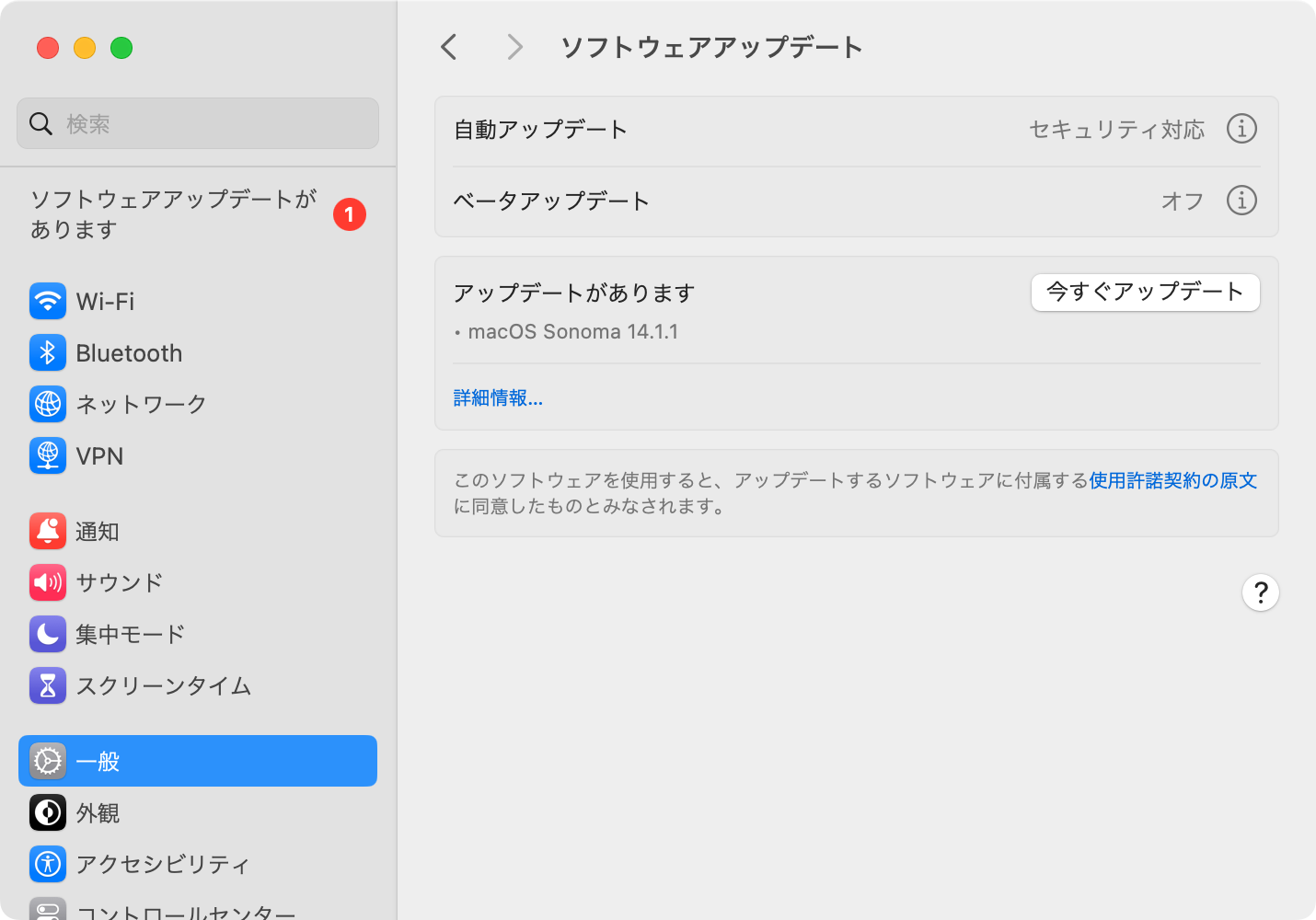The image size is (1316, 920).
Task: Select アクセシビリティ label in the sidebar
Action: point(163,865)
